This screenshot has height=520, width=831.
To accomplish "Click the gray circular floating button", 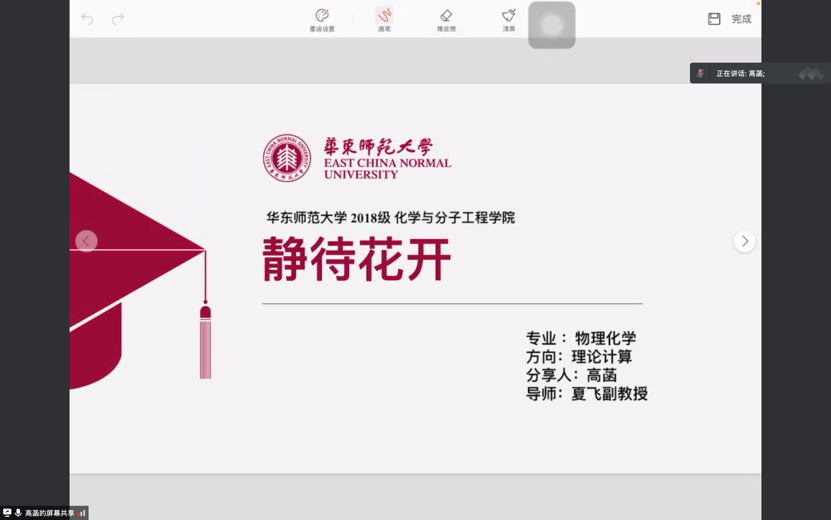I will tap(551, 25).
